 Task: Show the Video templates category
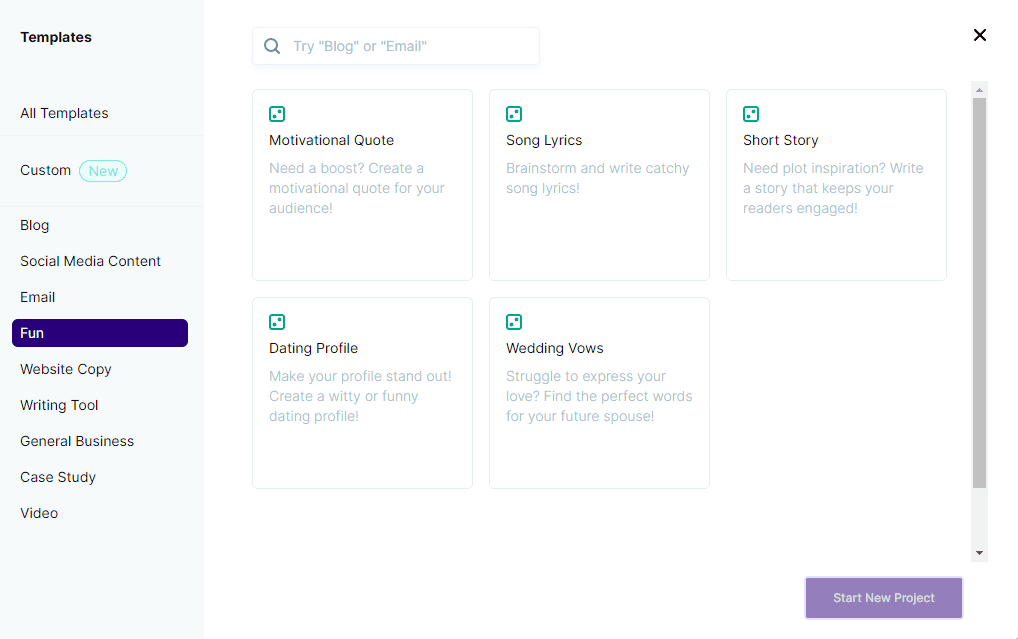[x=39, y=513]
